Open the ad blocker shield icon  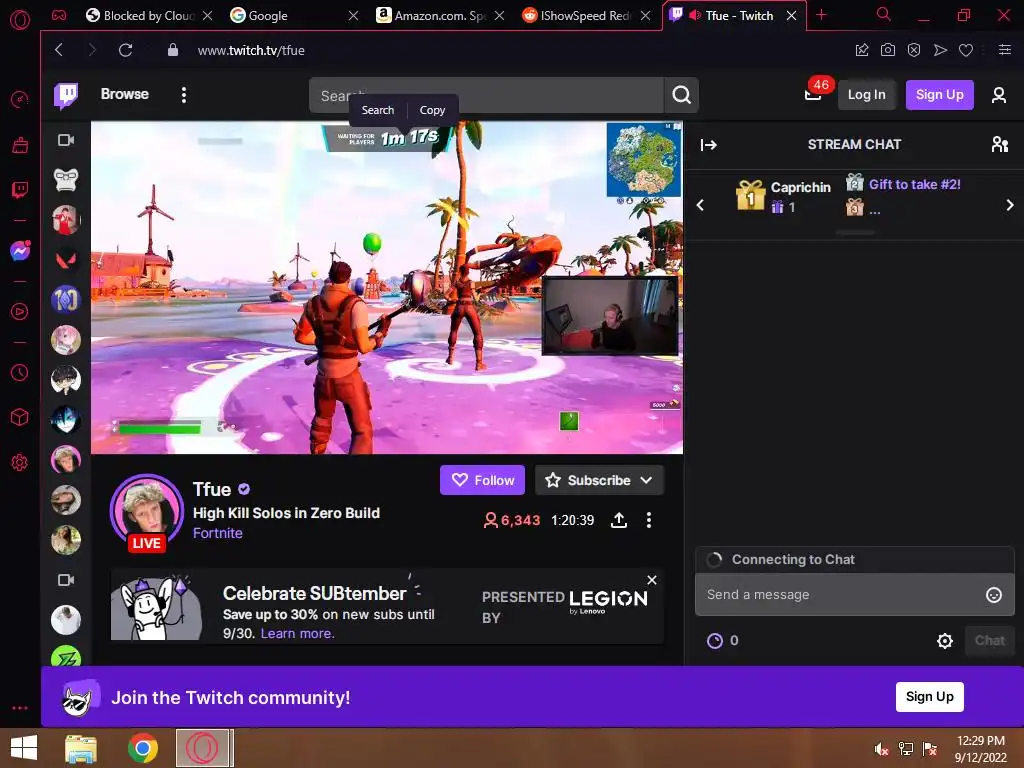[914, 50]
